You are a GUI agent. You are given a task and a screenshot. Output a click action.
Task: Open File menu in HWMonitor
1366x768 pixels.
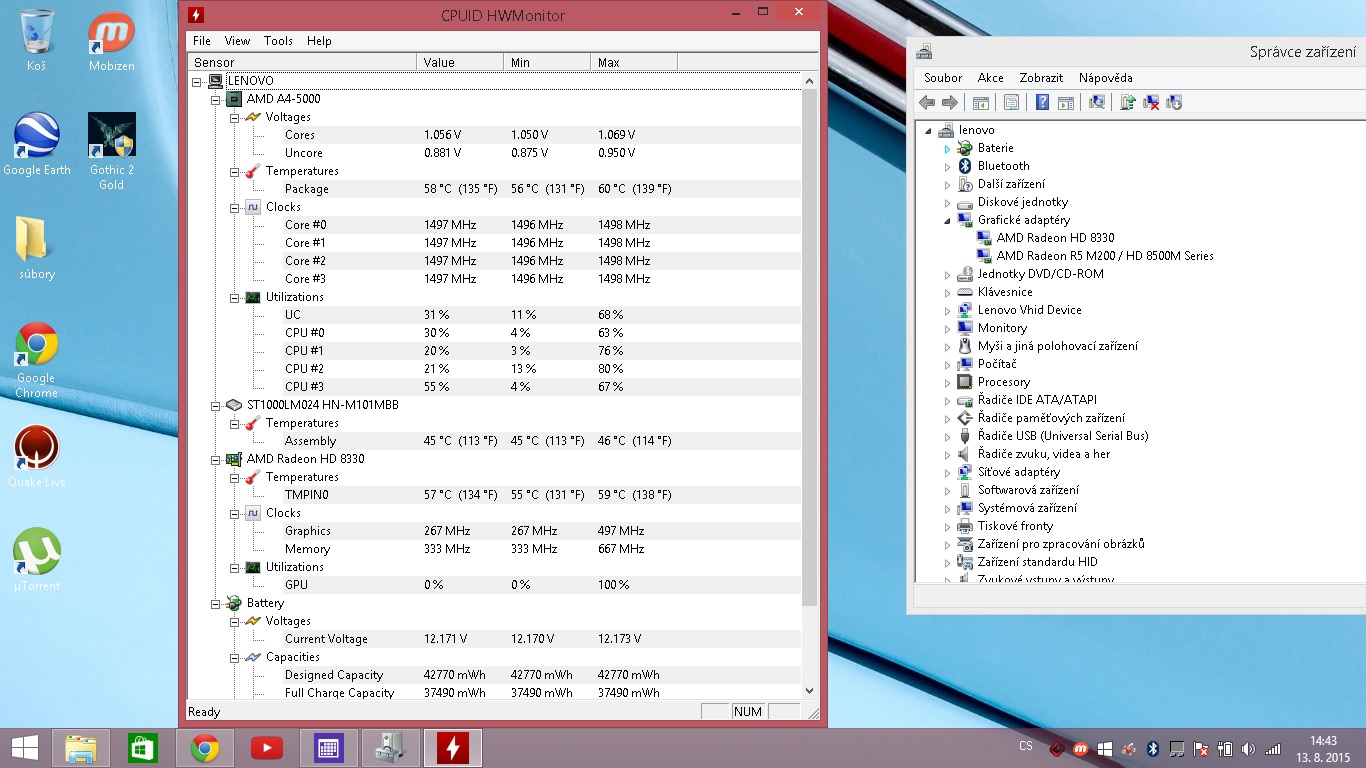pos(201,41)
